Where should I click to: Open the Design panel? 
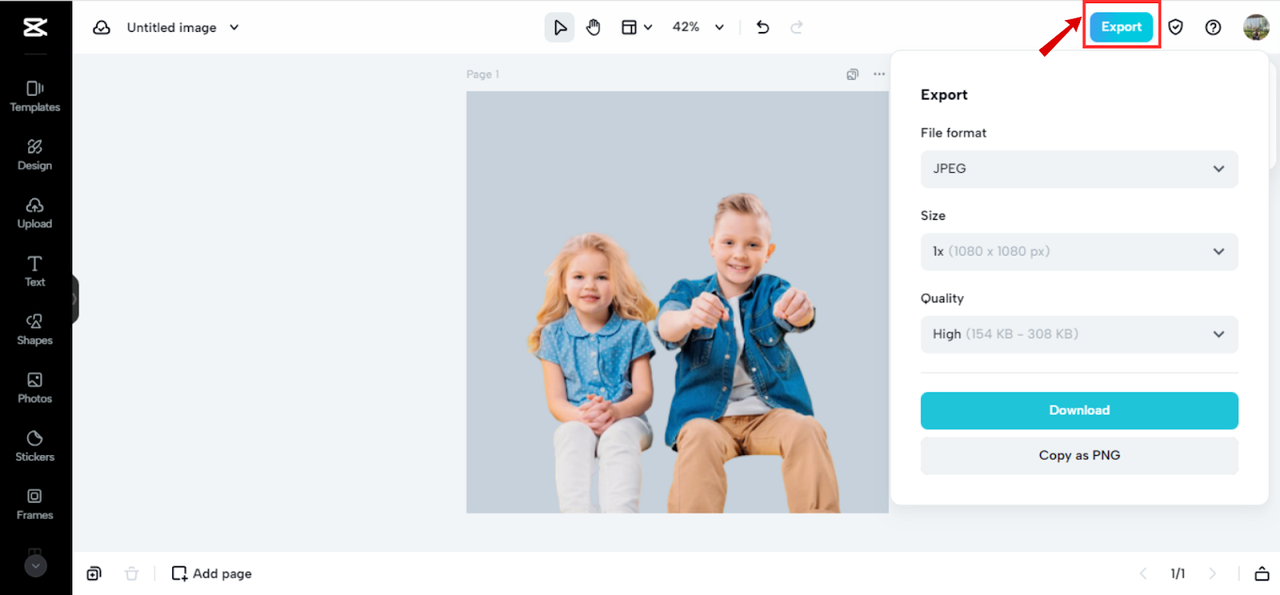pyautogui.click(x=35, y=155)
